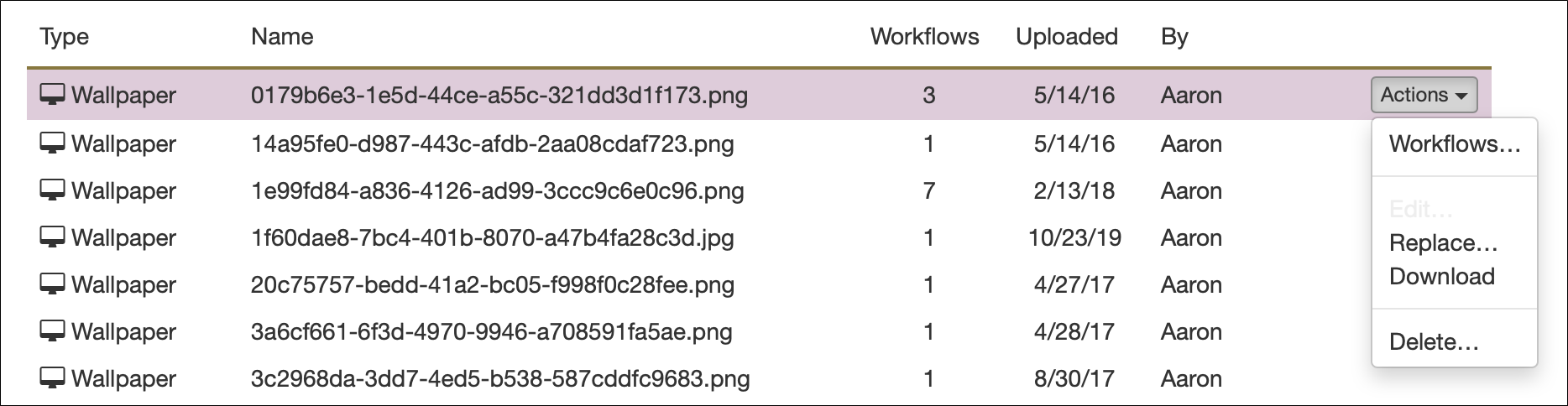Sort files by the Uploaded column header

tap(1067, 37)
